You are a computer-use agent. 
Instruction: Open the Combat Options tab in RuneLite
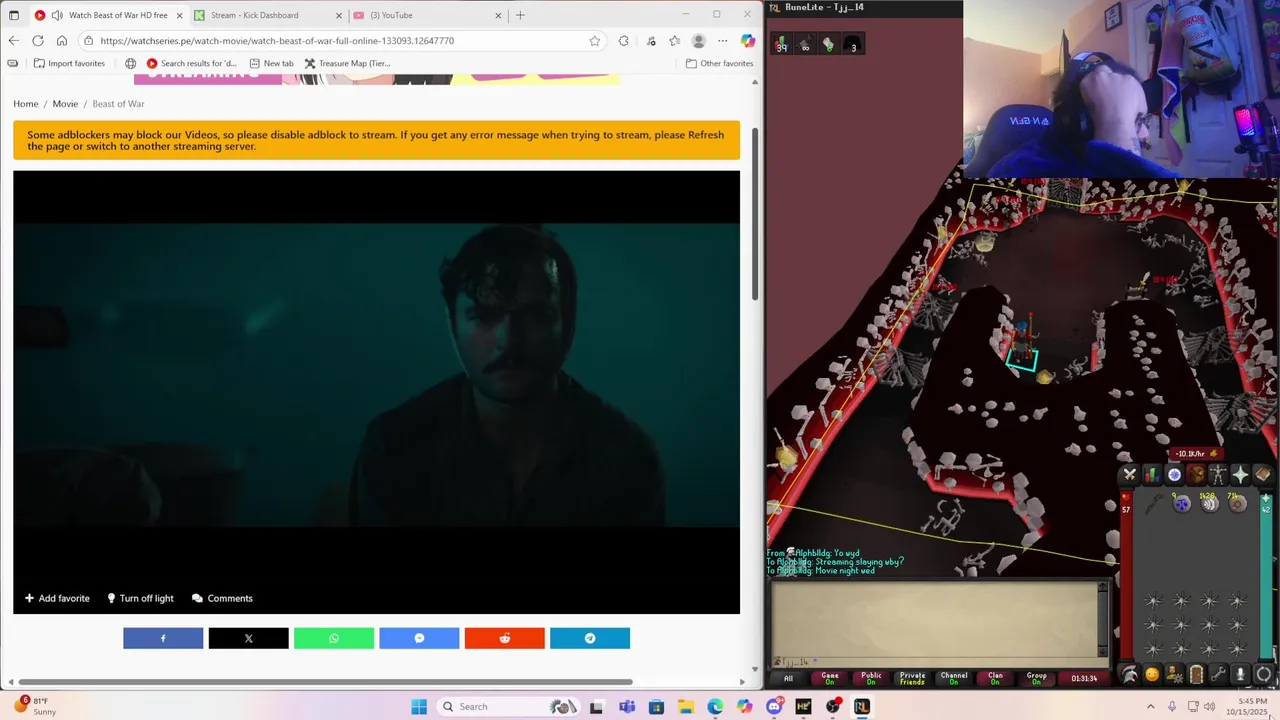click(1130, 474)
